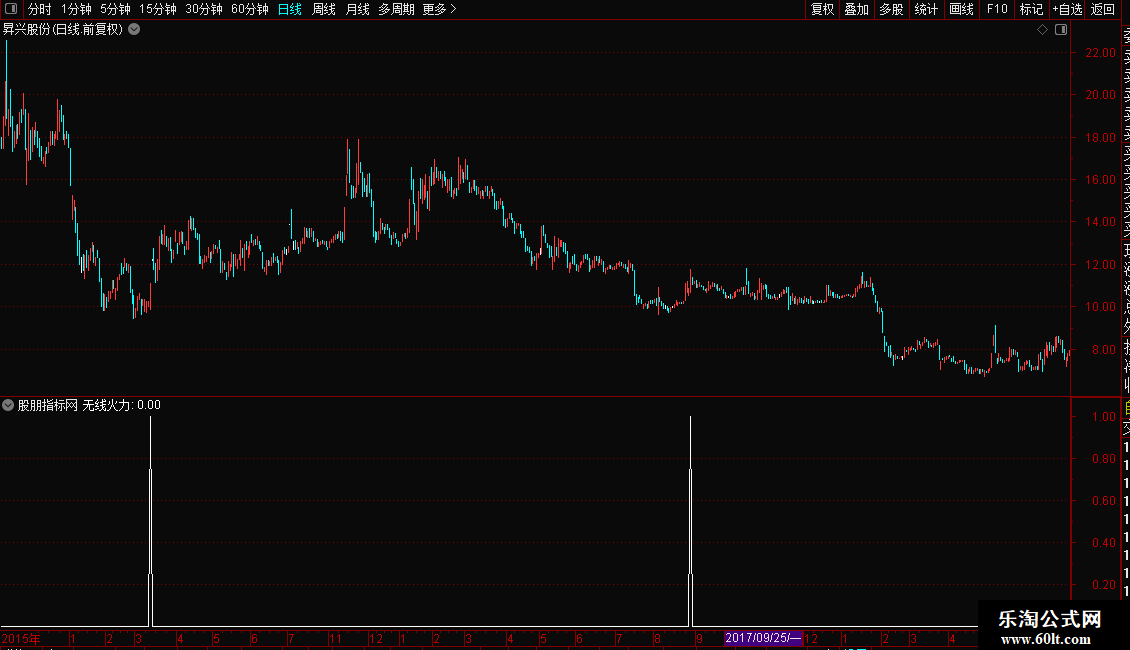Click the highlighted date 2017/09/25 marker

click(763, 638)
